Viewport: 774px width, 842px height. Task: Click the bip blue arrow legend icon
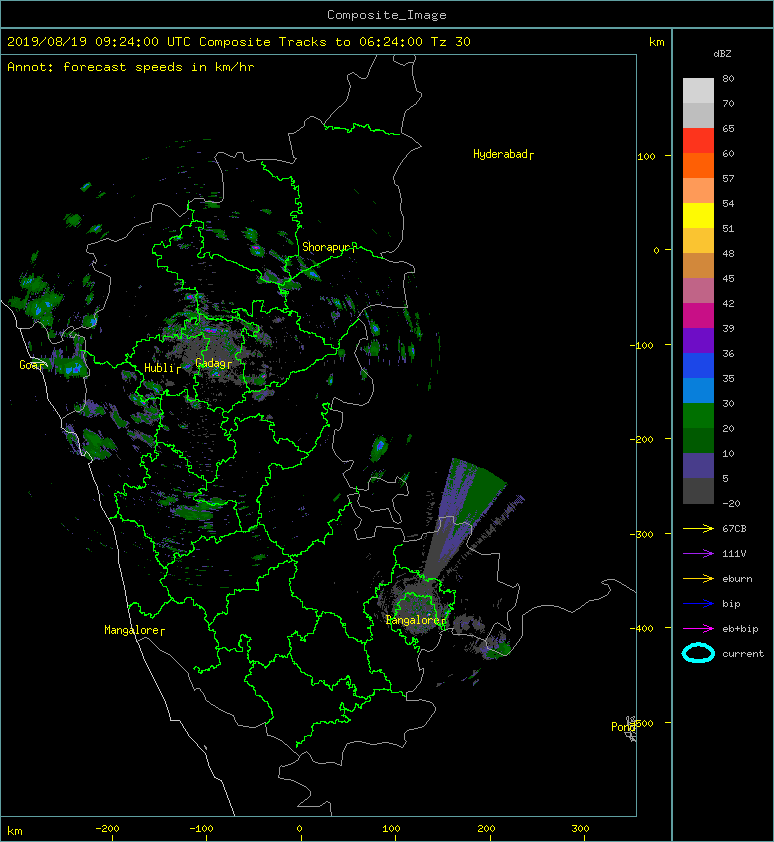click(698, 604)
